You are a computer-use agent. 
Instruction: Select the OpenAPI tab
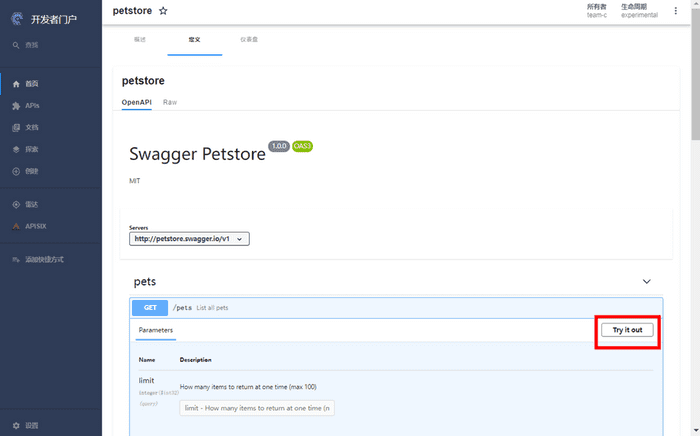point(137,102)
